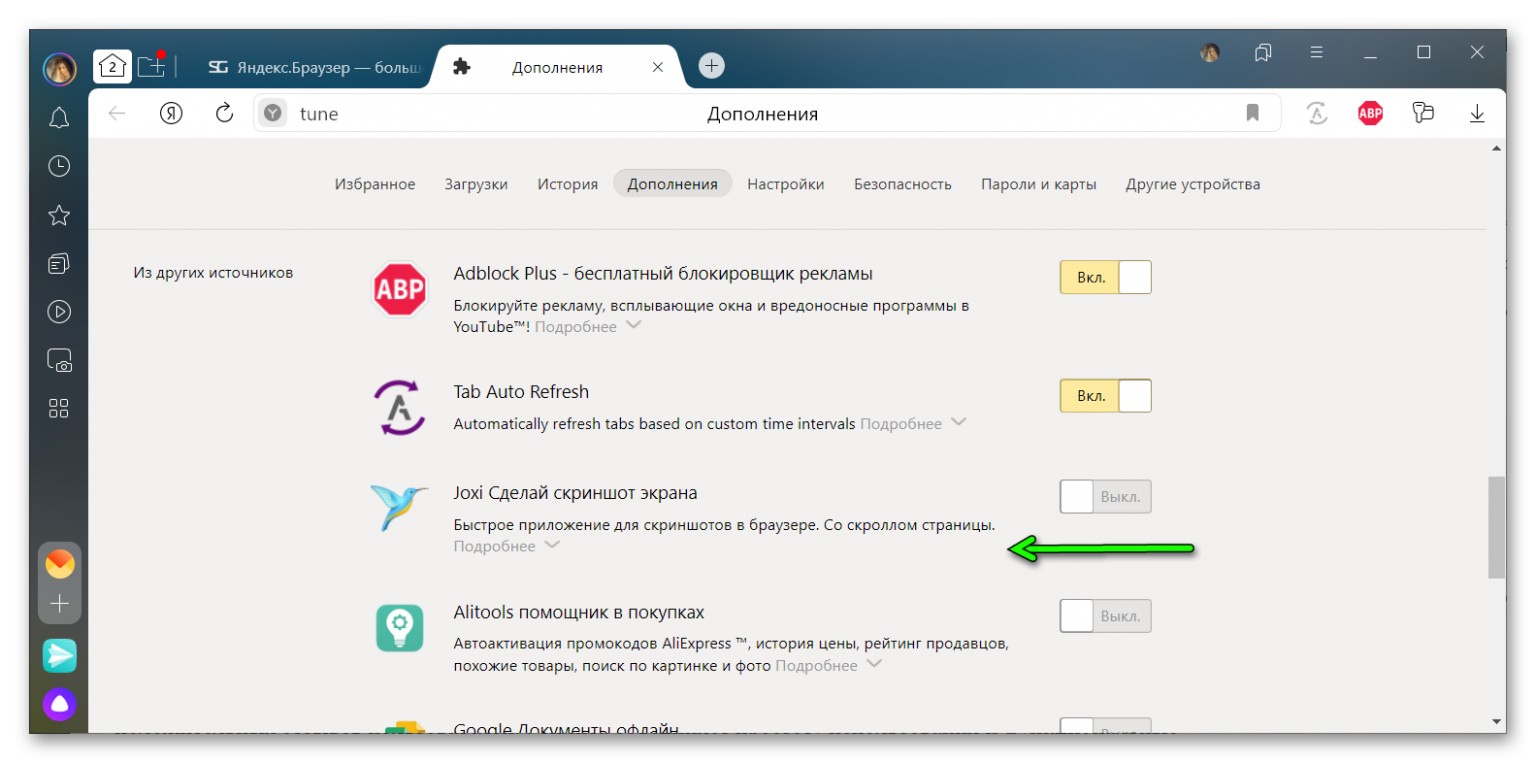Open video player icon in sidebar

point(59,311)
